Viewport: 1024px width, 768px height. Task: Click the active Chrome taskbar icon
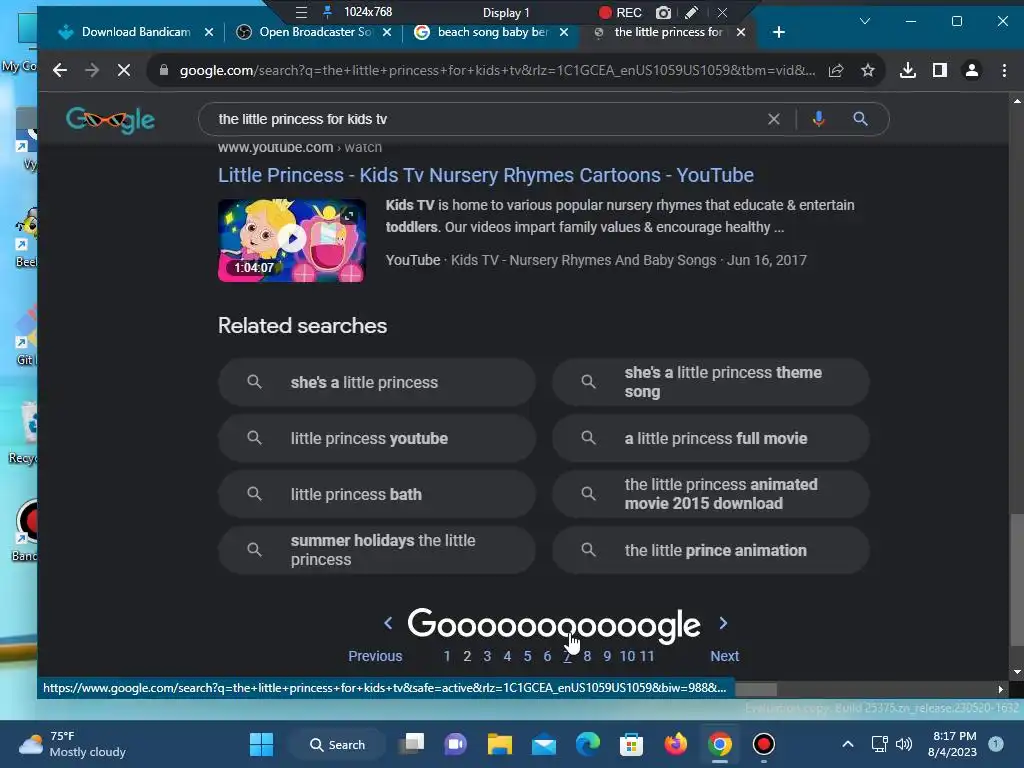[720, 744]
